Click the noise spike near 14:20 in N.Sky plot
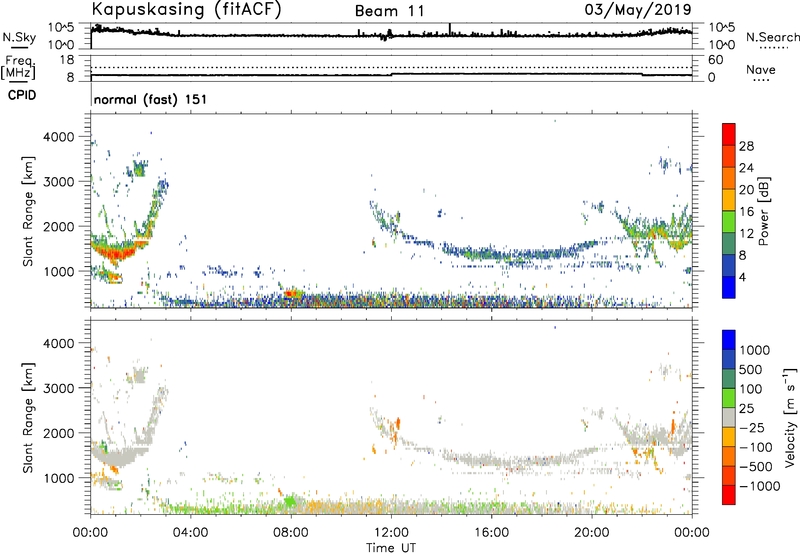This screenshot has width=800, height=554. coord(449,29)
